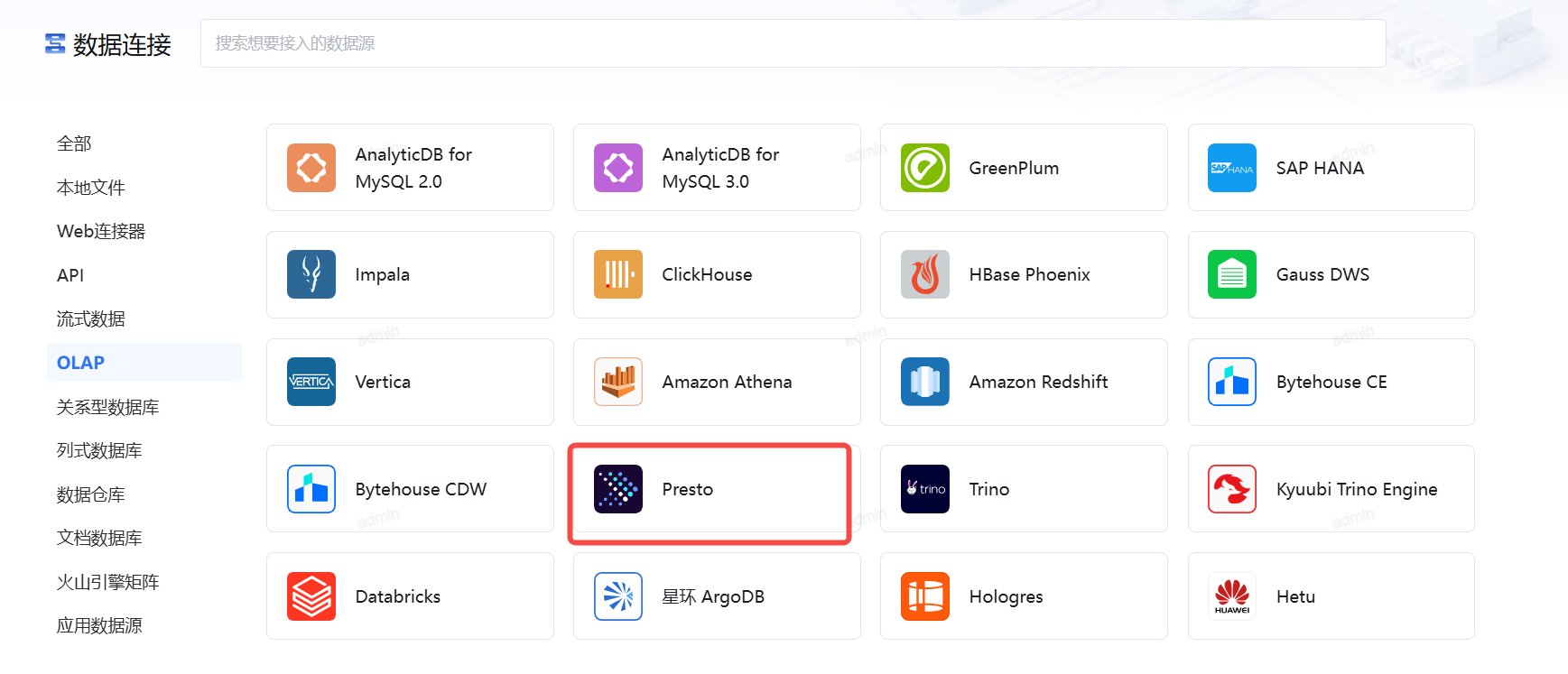Screen dimensions: 1568x674
Task: Choose the Kyuubi Trino Engine card
Action: (x=1356, y=489)
